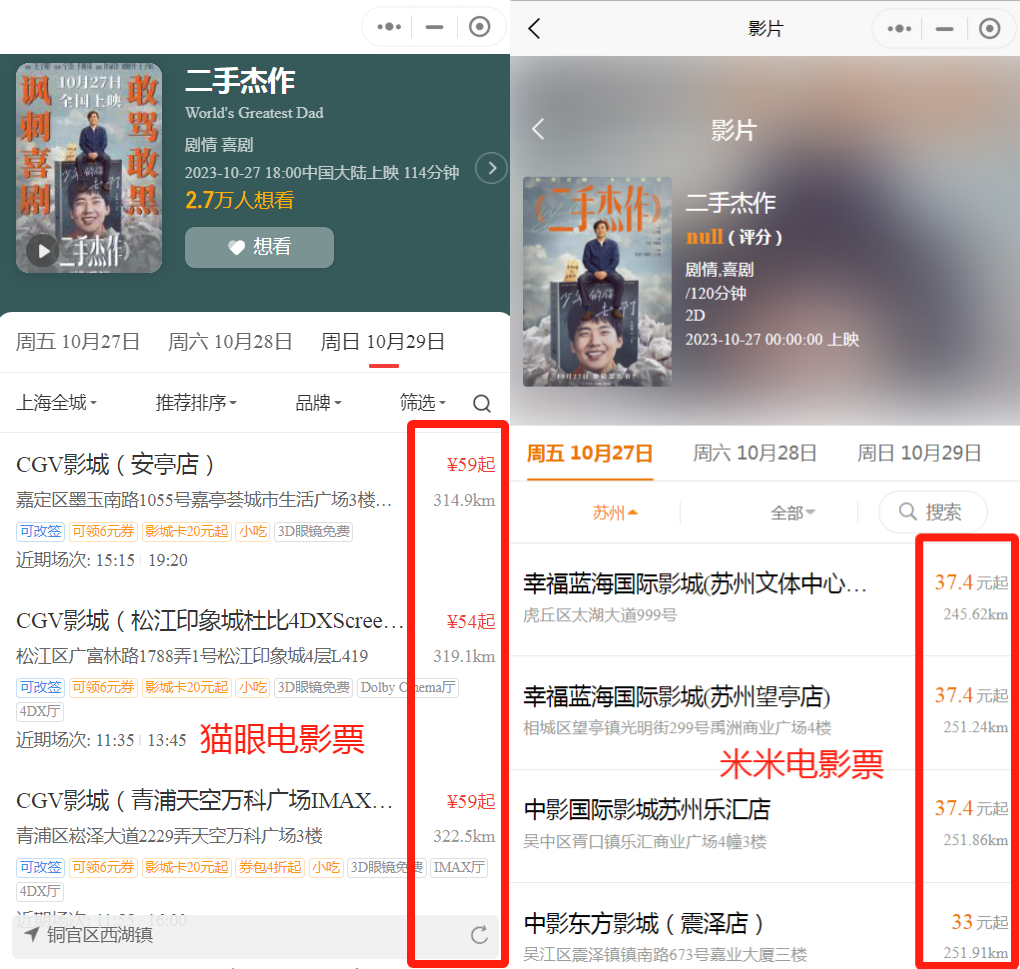
Task: Click 33元起 price for 震泽店
Action: point(980,922)
